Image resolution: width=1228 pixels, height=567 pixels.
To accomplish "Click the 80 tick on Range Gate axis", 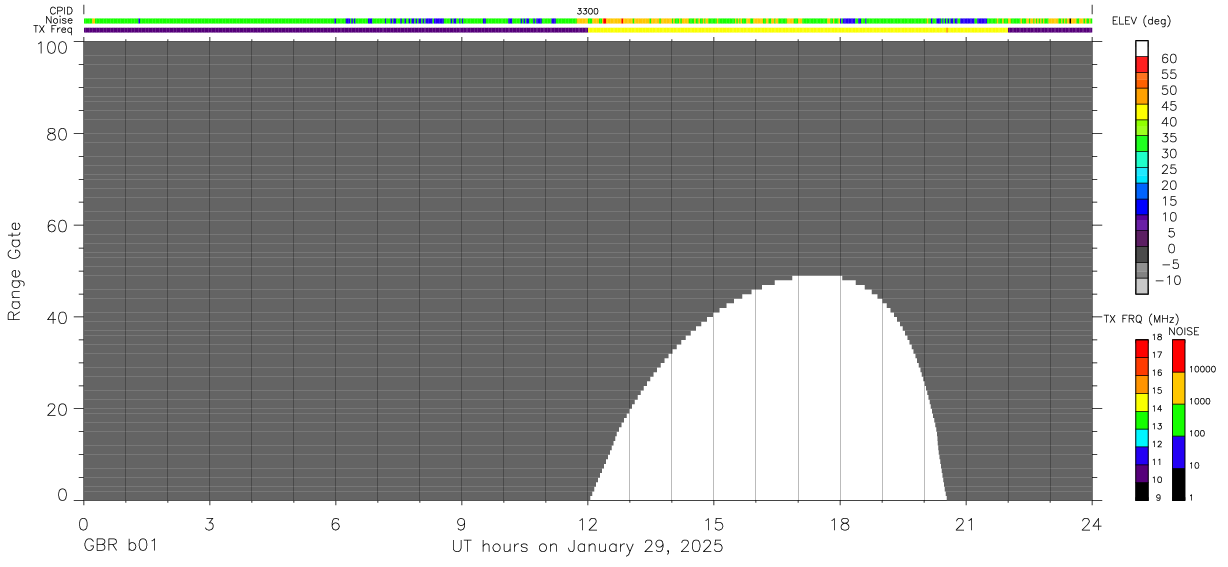I will point(57,134).
